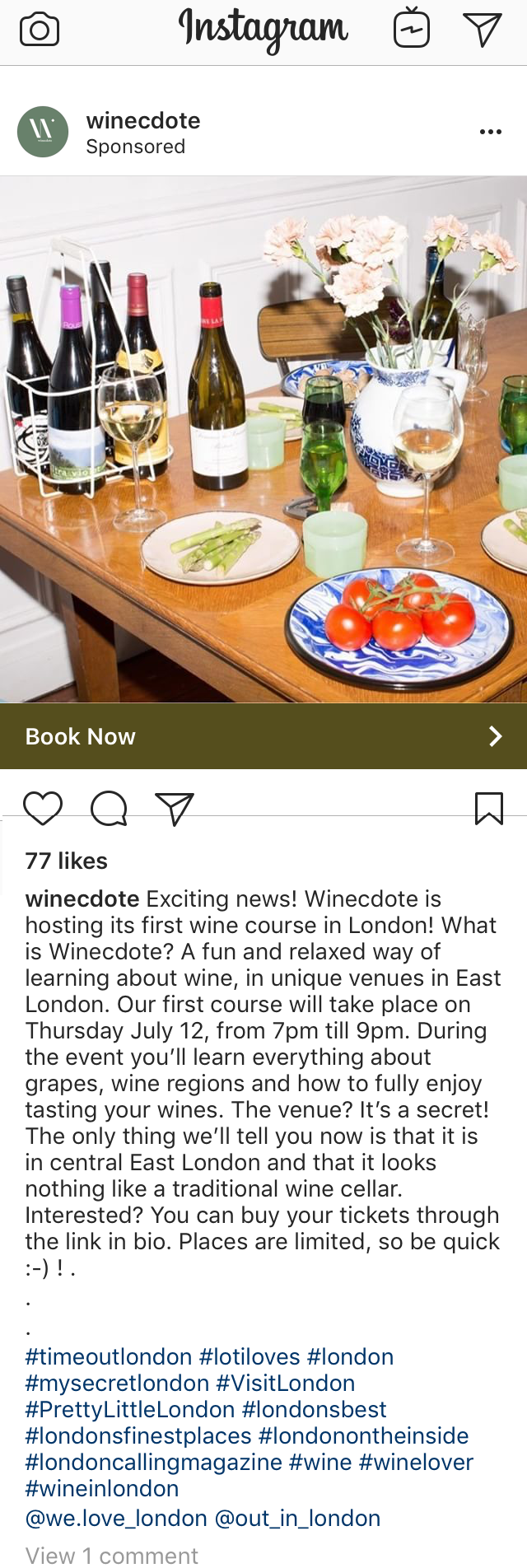527x1568 pixels.
Task: Tap the chevron arrow beside Book Now
Action: (x=495, y=736)
